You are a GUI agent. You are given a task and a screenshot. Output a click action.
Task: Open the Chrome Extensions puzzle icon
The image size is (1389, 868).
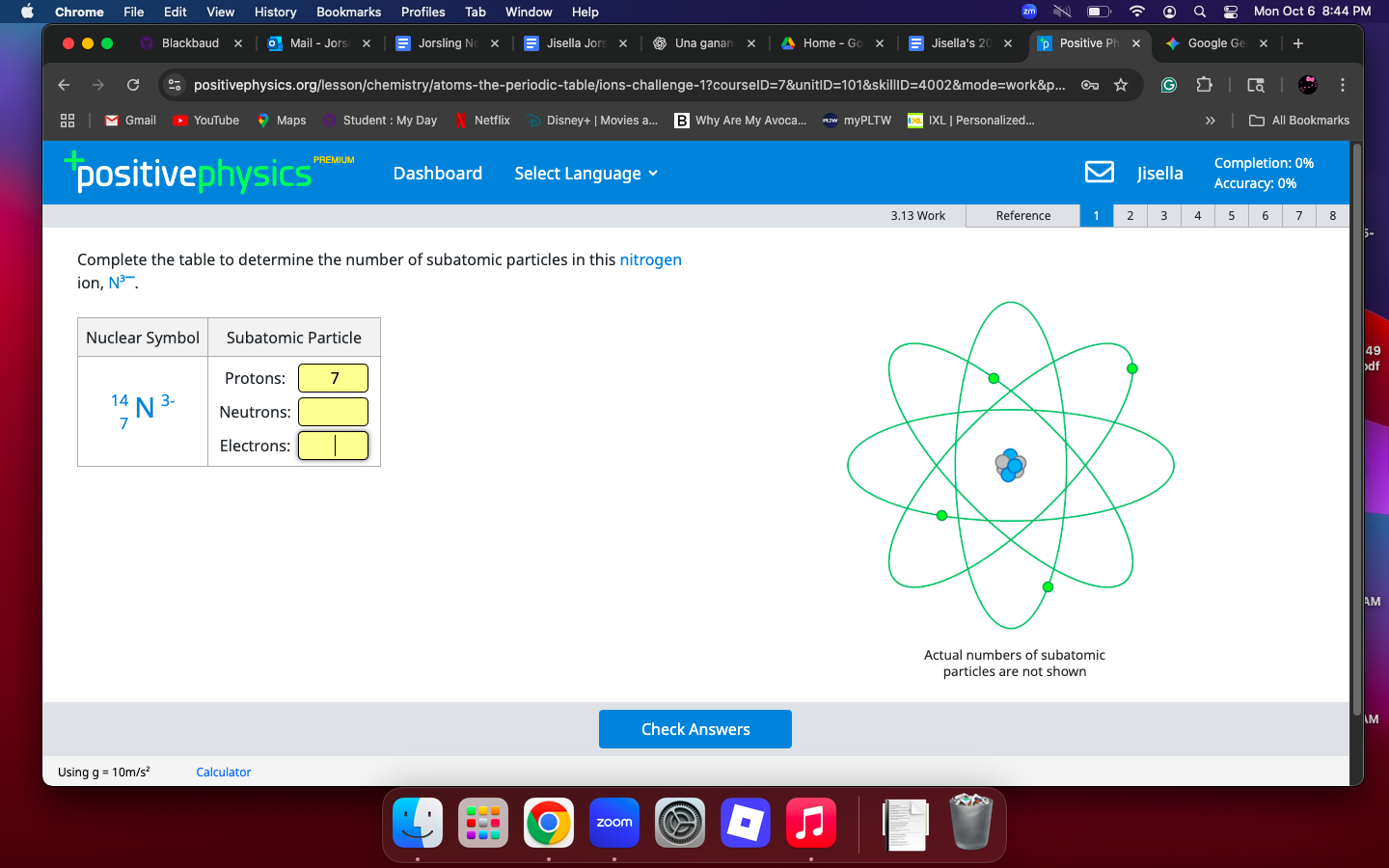coord(1204,85)
